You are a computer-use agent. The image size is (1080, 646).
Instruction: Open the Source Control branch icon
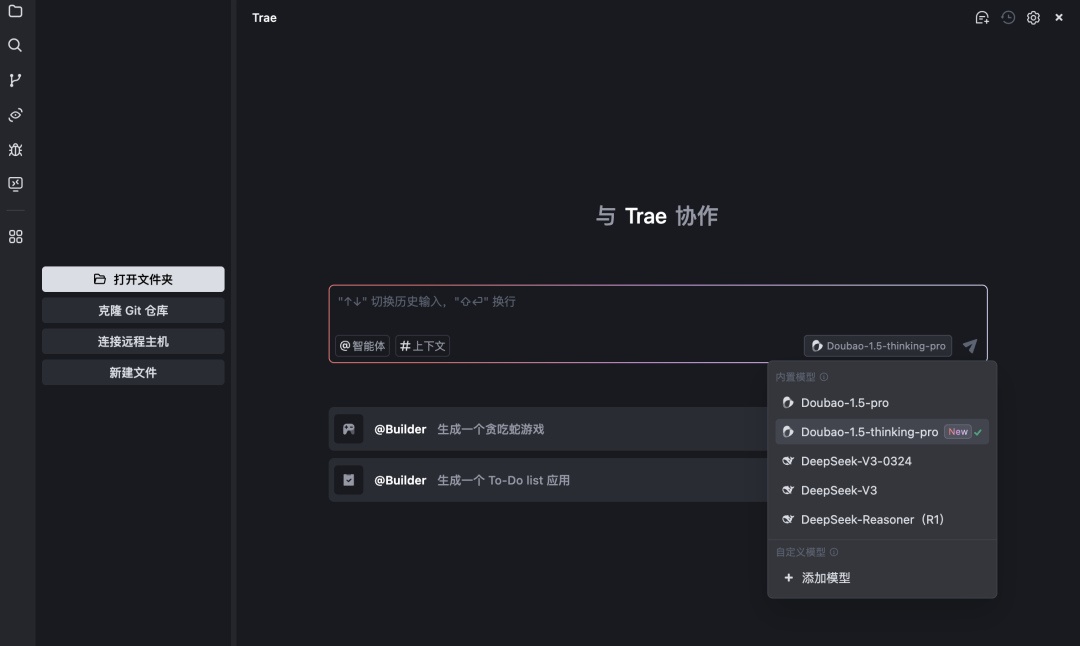coord(15,80)
